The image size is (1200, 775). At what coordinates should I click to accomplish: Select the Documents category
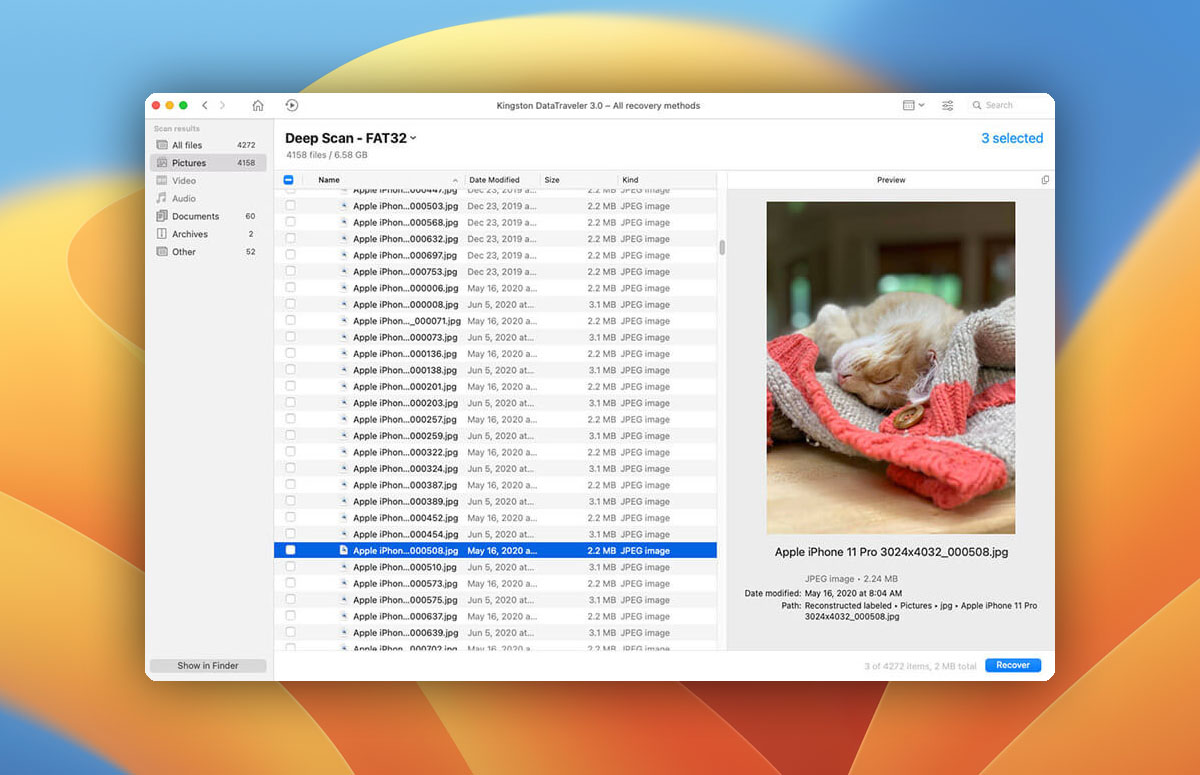pos(208,216)
